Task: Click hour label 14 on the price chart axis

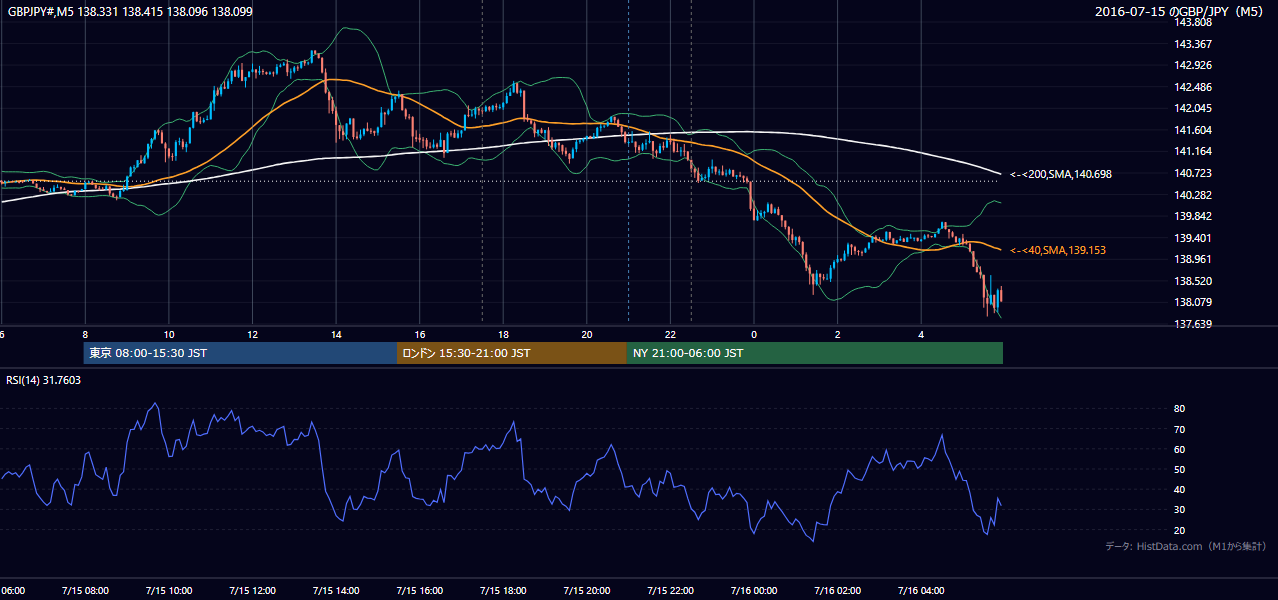Action: tap(337, 334)
